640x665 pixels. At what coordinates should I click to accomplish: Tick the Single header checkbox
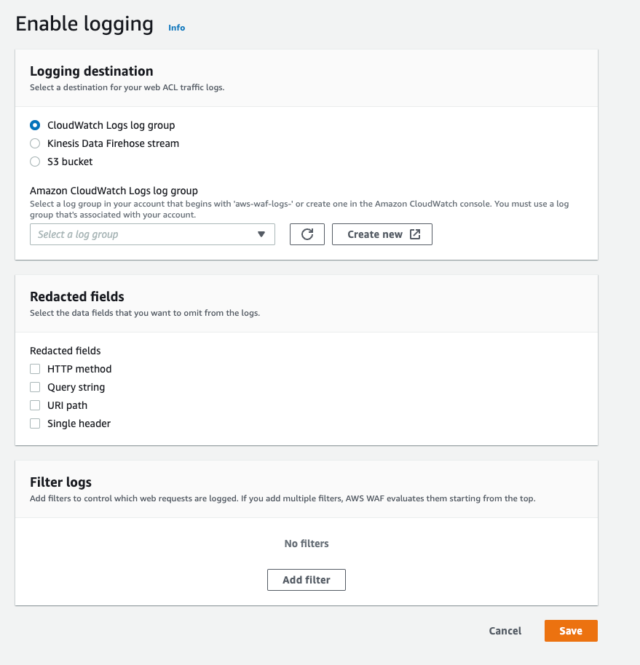click(x=35, y=424)
